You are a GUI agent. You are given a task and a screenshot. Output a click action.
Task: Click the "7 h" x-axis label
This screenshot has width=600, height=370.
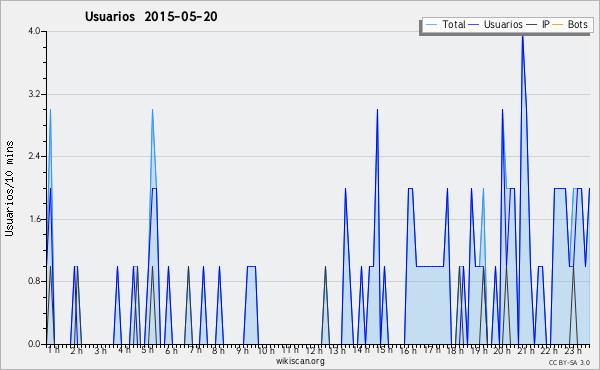point(195,350)
